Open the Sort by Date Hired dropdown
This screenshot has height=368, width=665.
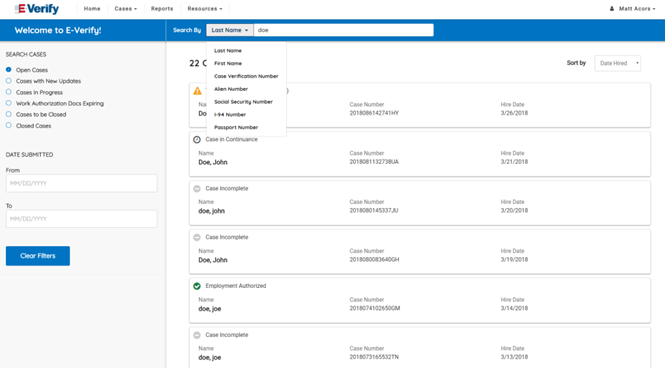point(618,63)
